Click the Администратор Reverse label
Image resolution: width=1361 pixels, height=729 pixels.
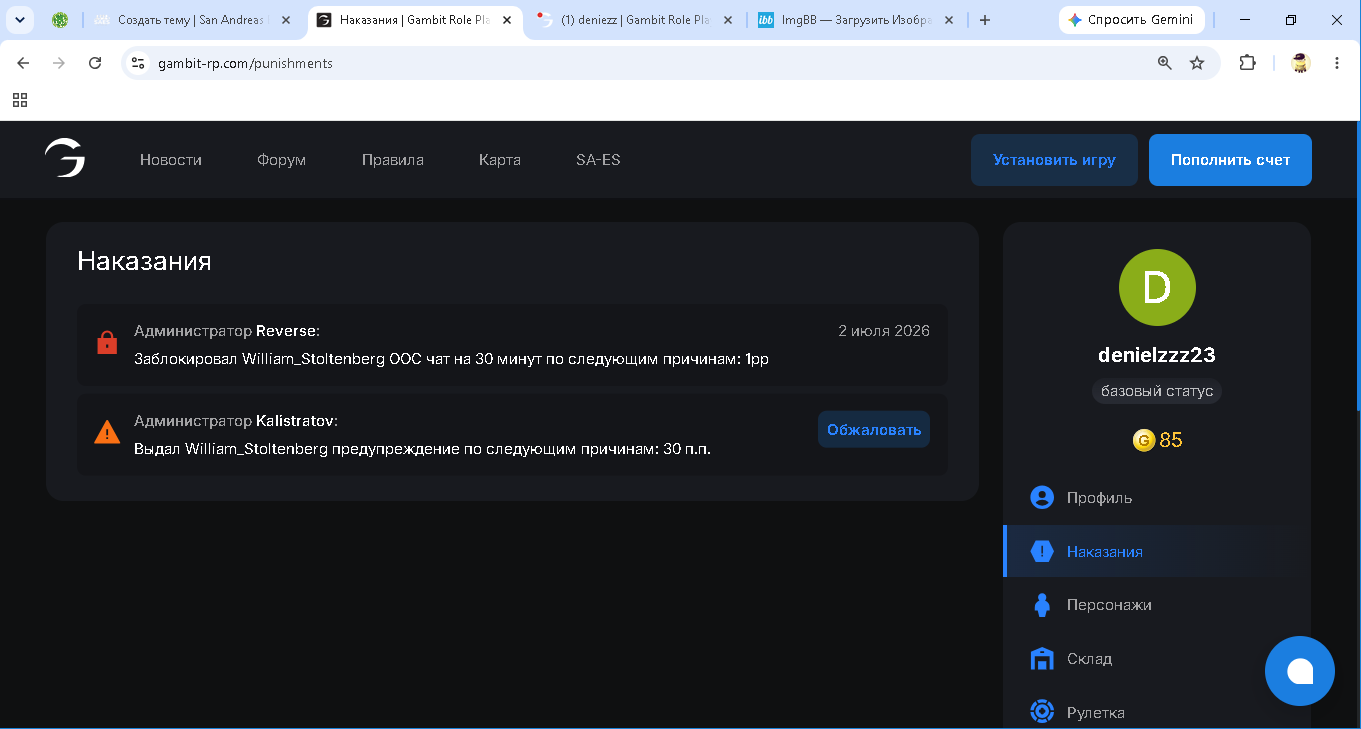(x=227, y=331)
